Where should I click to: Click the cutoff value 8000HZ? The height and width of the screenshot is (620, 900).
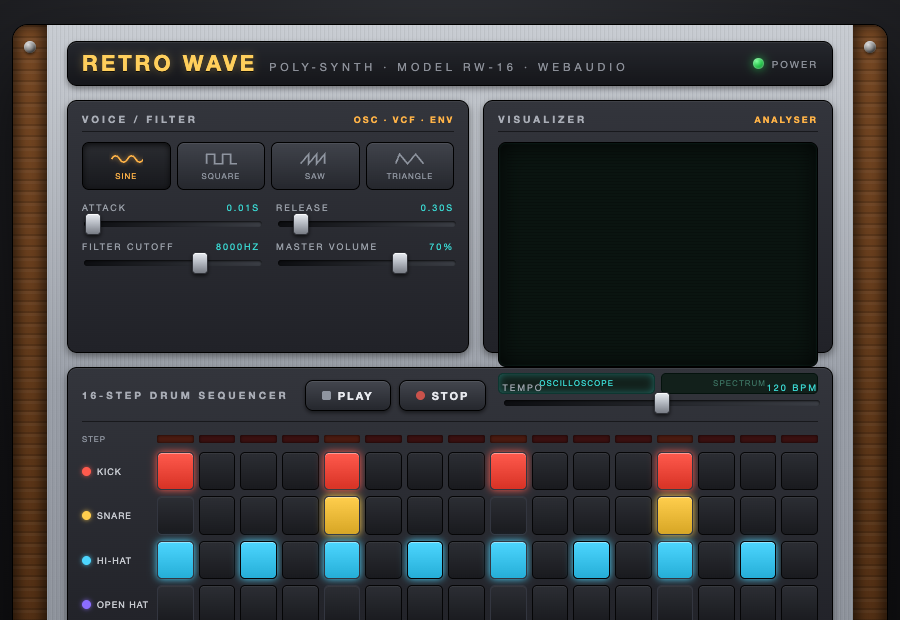pyautogui.click(x=238, y=247)
